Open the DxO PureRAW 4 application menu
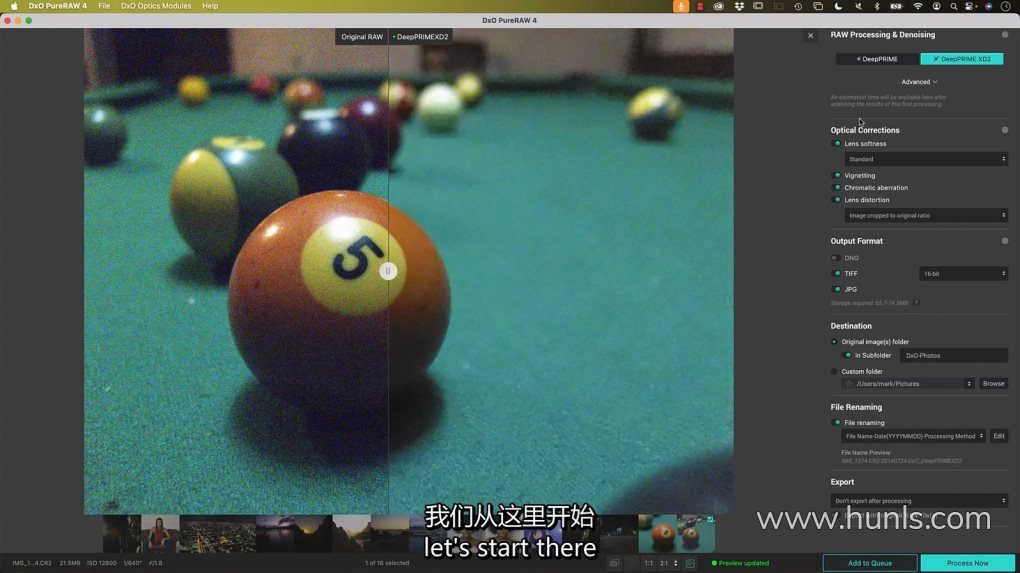 point(57,6)
